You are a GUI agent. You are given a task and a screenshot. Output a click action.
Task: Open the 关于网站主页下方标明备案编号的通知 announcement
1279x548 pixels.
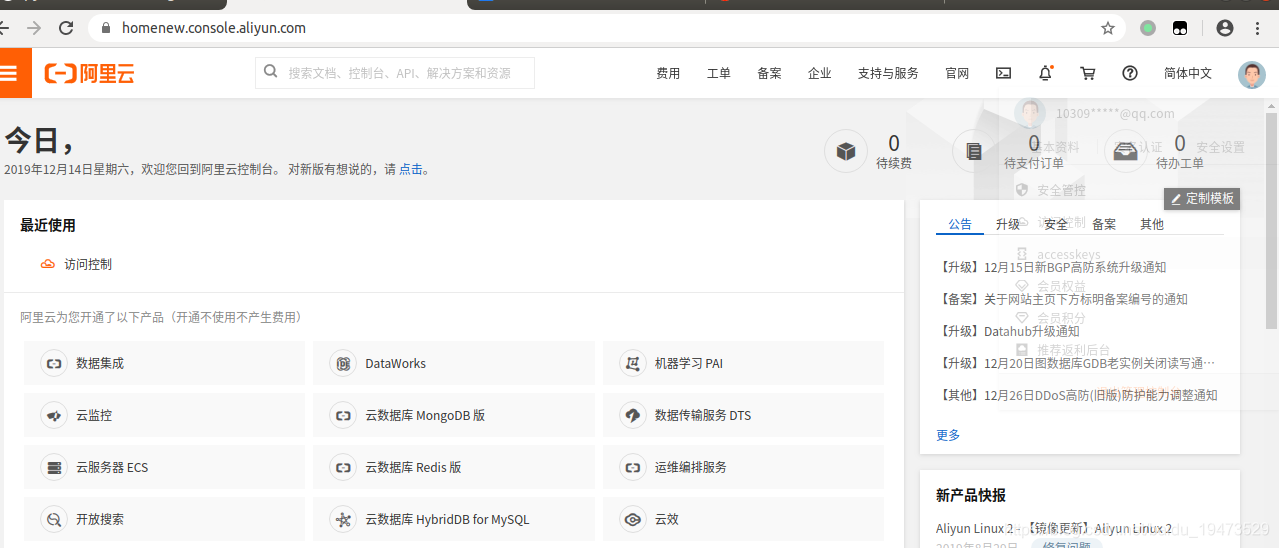(1062, 299)
